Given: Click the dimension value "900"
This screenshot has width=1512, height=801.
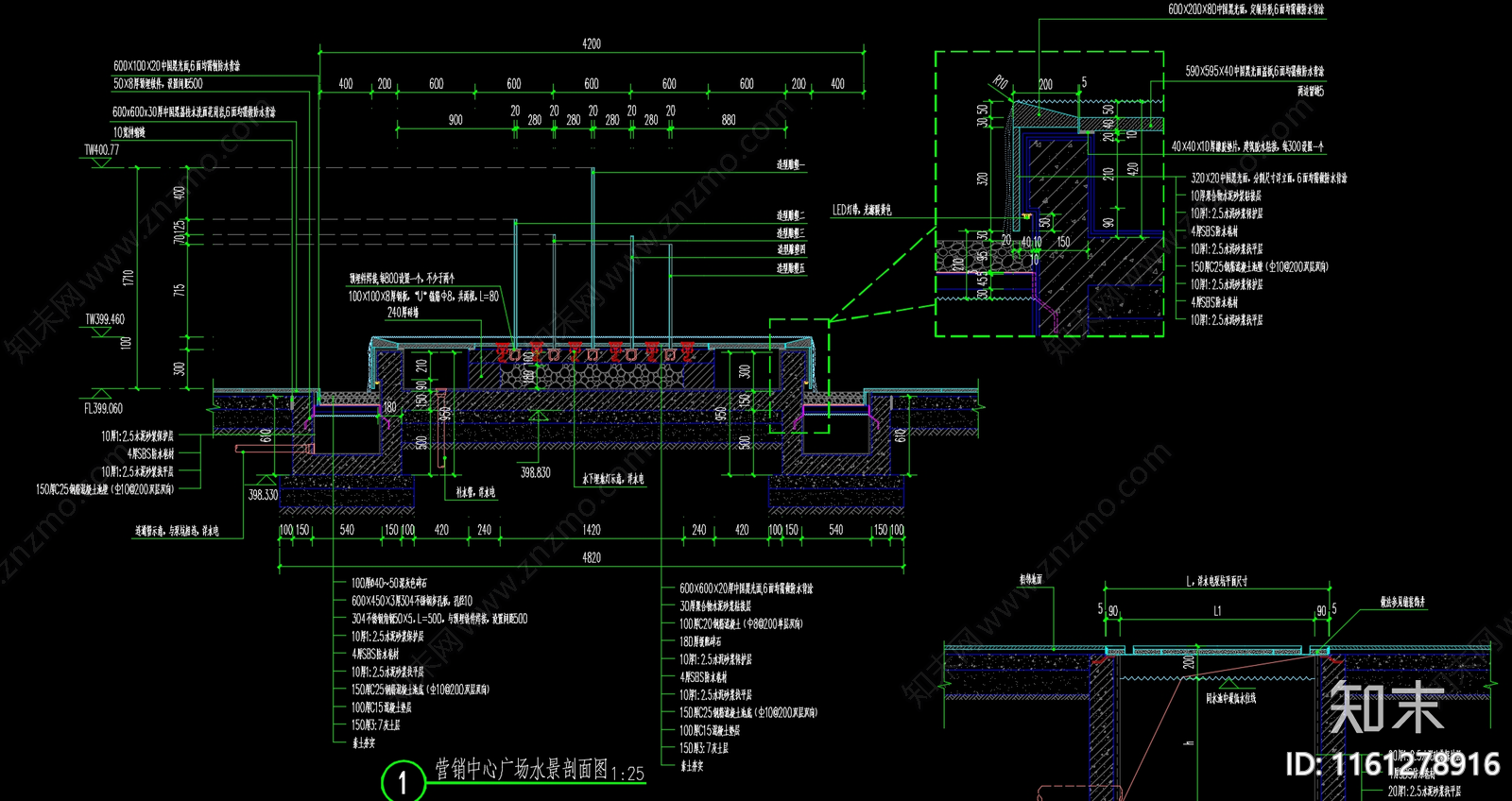Looking at the screenshot, I should 455,120.
